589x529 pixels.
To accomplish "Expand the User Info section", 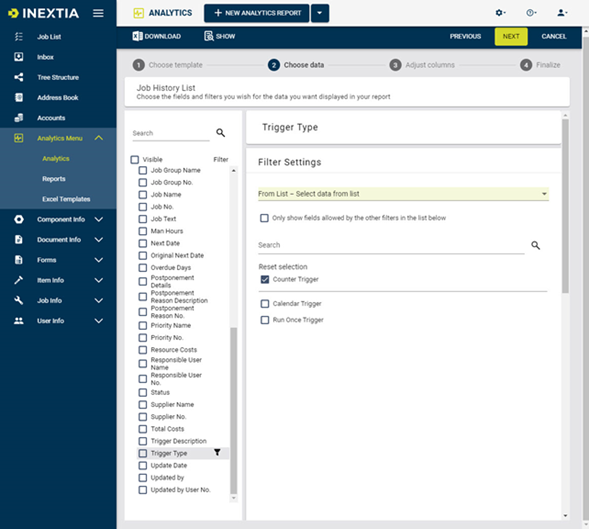I will click(99, 321).
